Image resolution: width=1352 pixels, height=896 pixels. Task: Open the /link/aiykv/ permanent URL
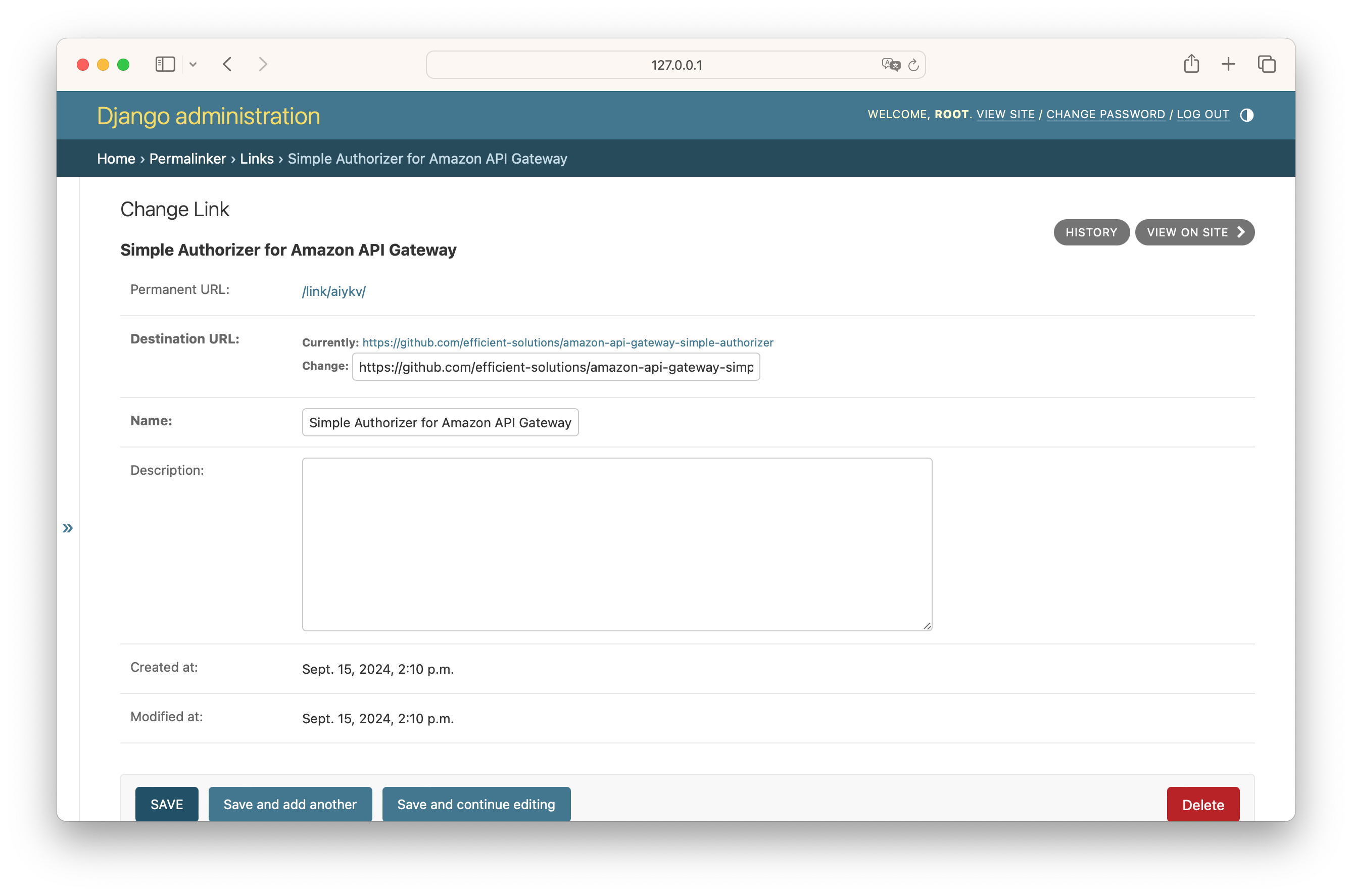(334, 291)
